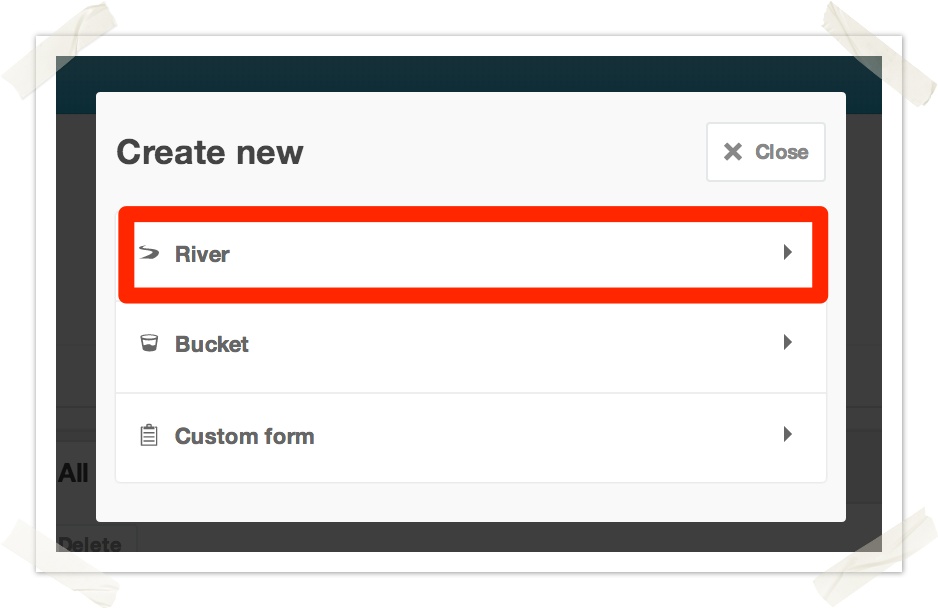Pick the Custom form label

pyautogui.click(x=244, y=436)
